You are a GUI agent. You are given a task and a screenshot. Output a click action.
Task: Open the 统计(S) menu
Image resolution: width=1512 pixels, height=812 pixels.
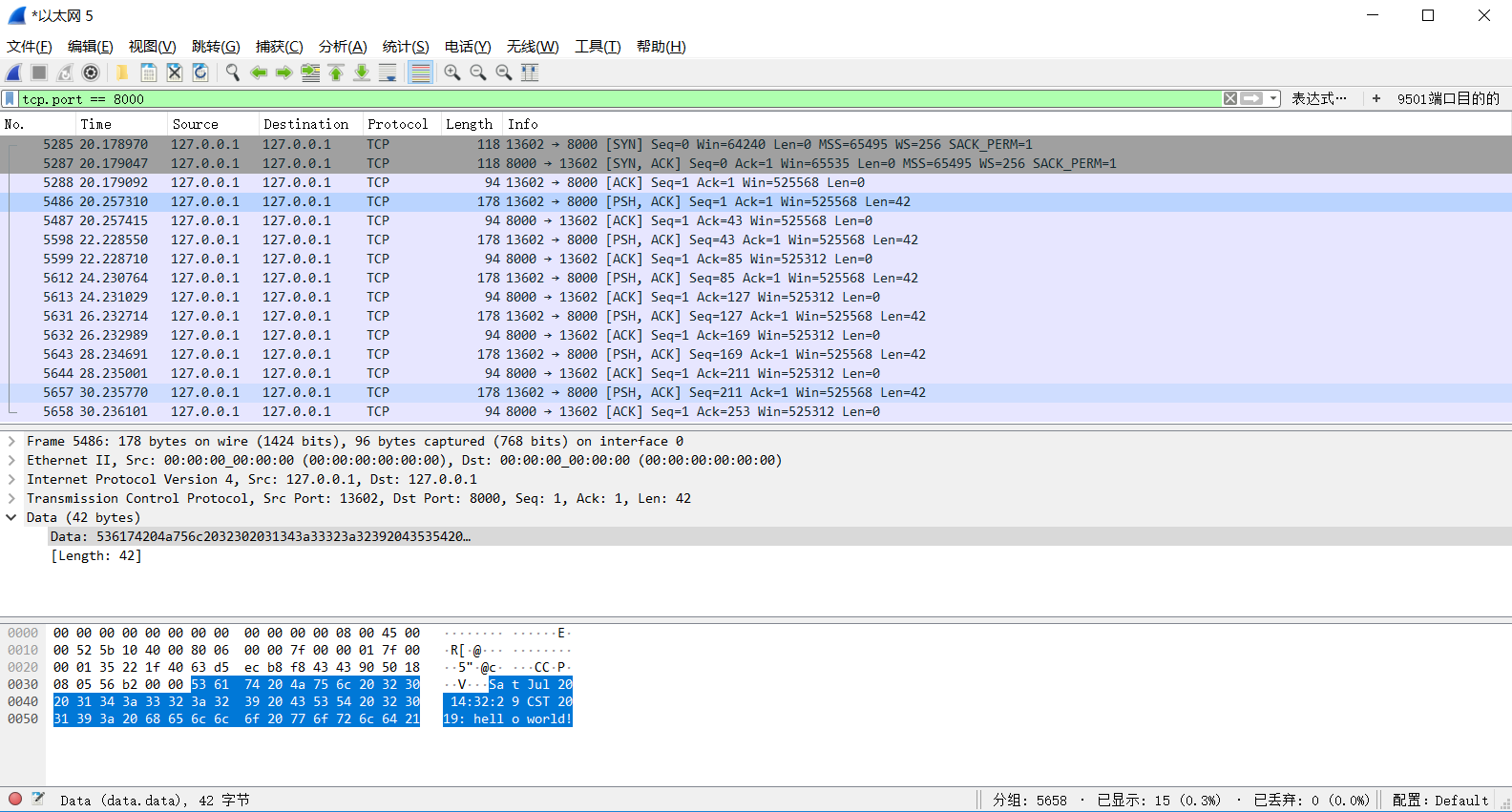coord(405,47)
